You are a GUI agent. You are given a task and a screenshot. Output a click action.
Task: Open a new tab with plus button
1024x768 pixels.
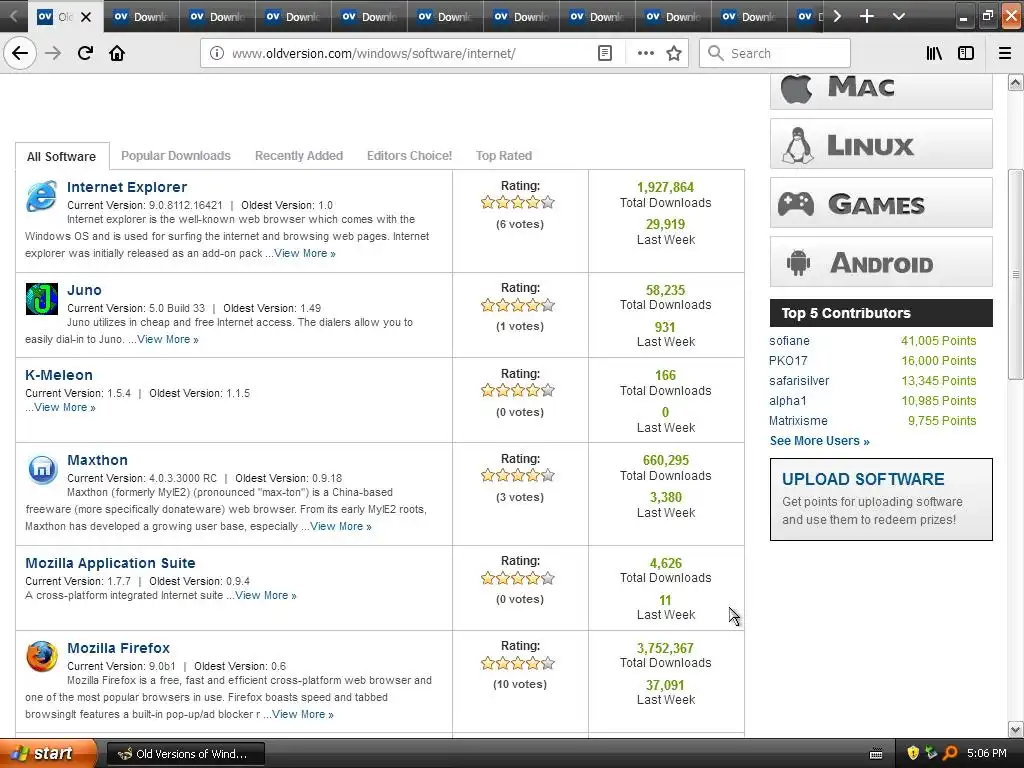867,16
